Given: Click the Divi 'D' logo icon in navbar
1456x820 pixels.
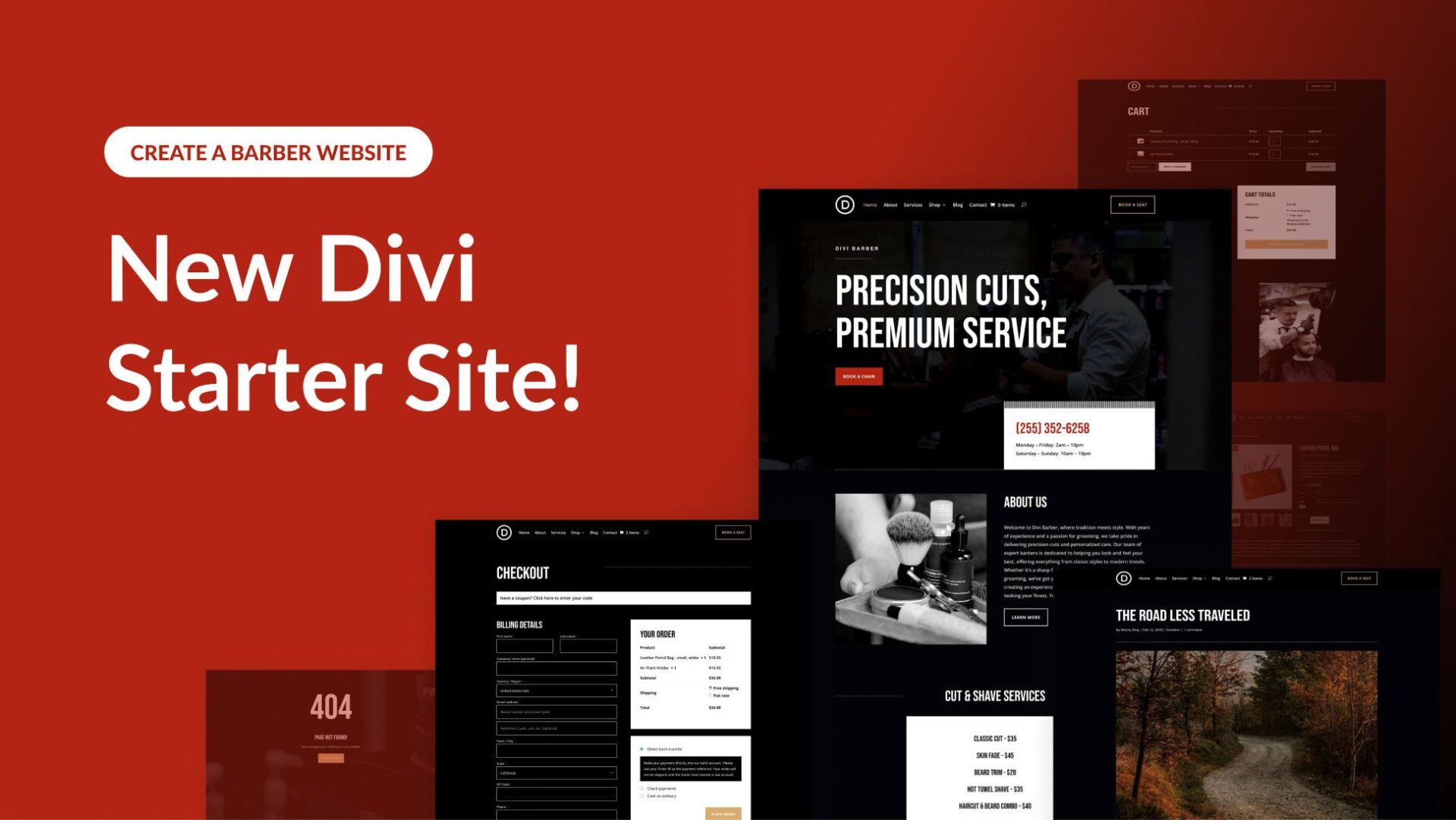Looking at the screenshot, I should click(848, 205).
